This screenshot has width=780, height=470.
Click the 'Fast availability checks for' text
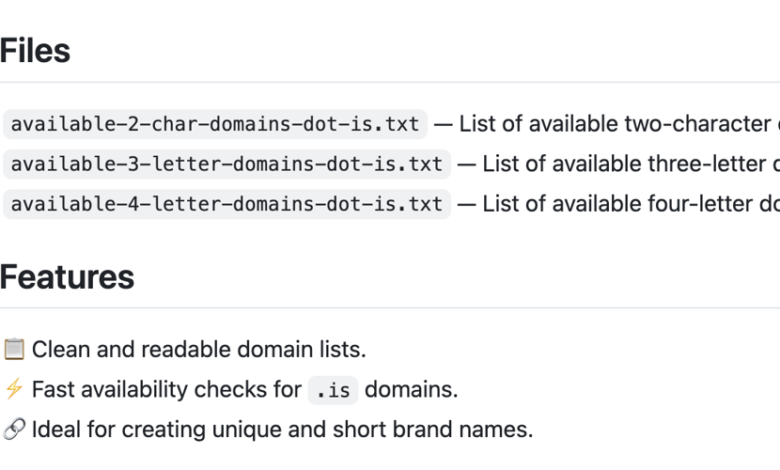(x=167, y=389)
